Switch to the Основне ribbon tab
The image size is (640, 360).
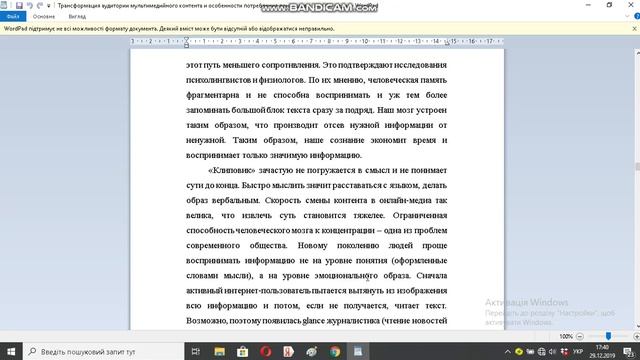44,16
